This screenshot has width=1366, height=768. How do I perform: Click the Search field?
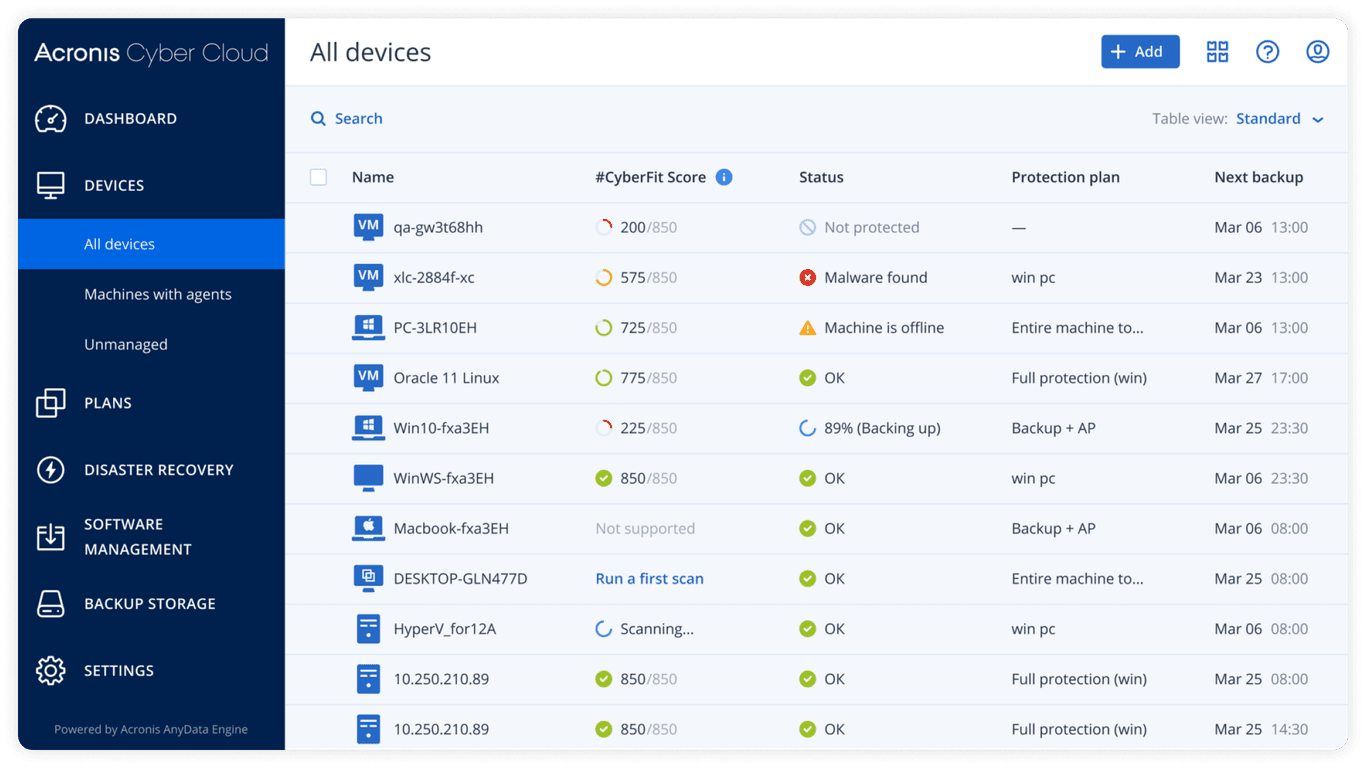click(358, 119)
